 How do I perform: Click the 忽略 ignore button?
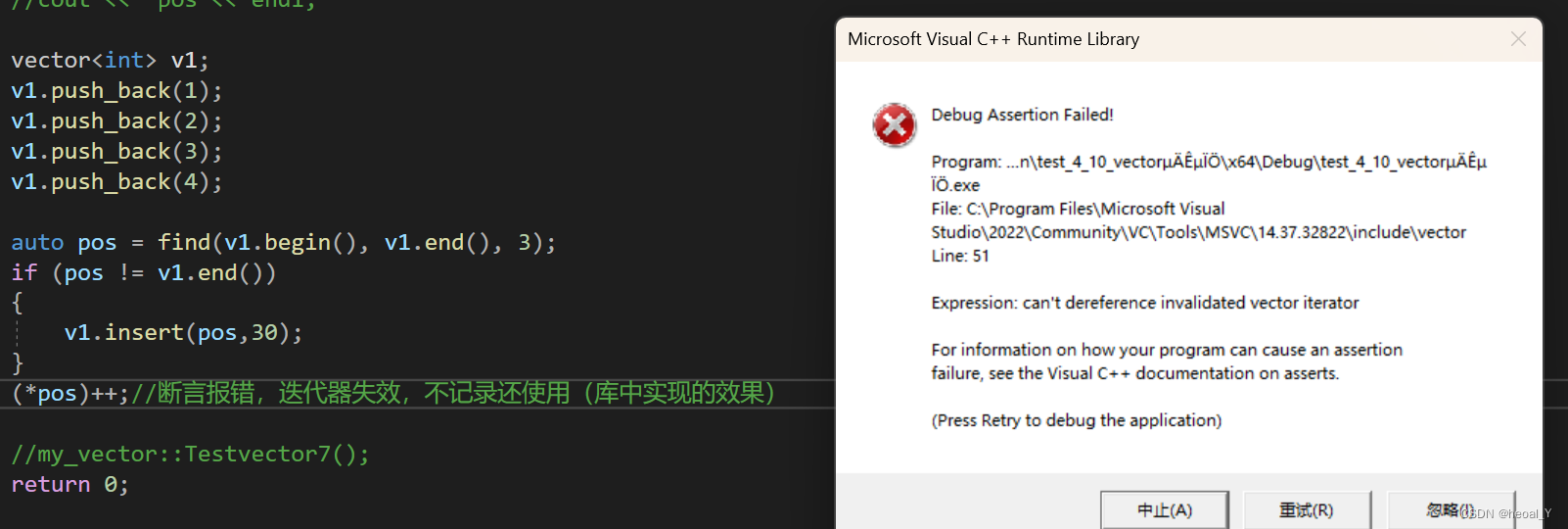(1452, 510)
